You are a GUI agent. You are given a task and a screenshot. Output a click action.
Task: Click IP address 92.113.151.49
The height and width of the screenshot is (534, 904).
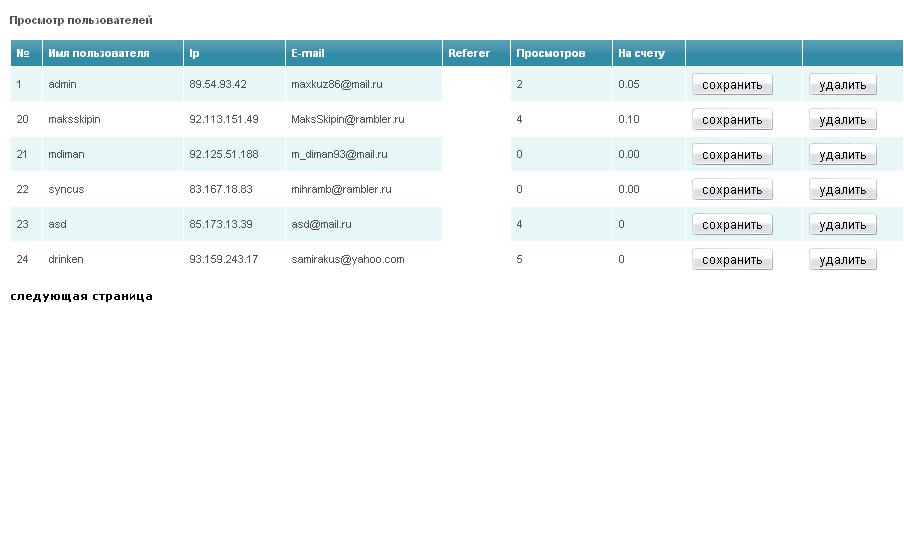coord(224,119)
